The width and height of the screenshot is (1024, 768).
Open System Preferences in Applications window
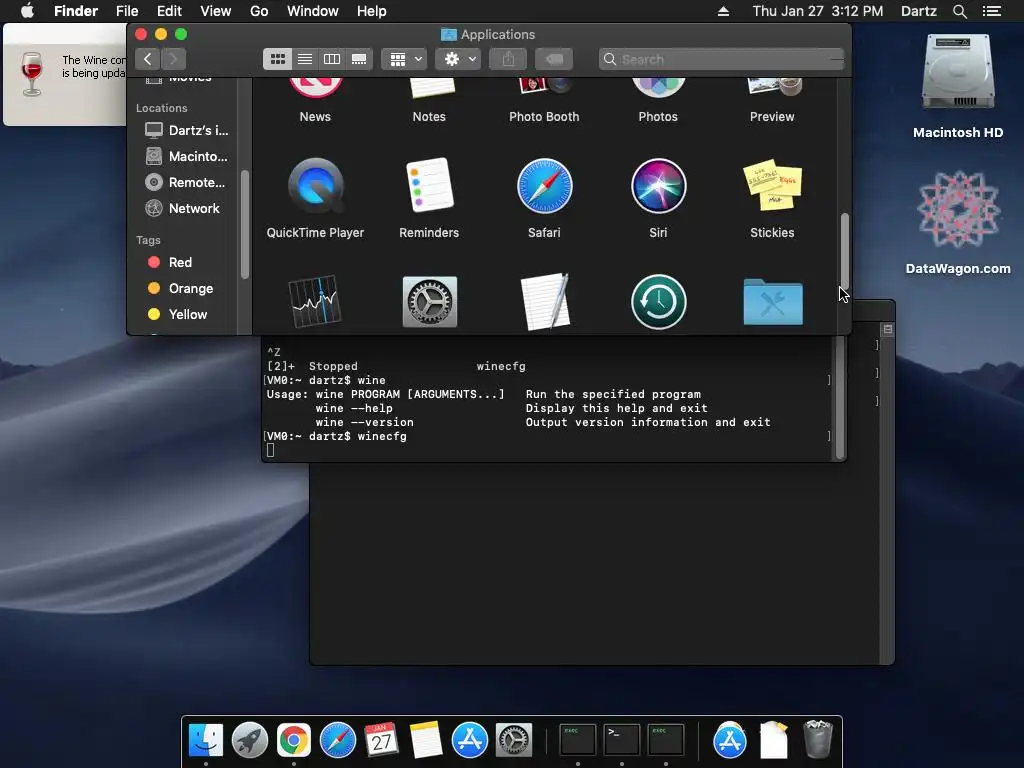click(429, 302)
